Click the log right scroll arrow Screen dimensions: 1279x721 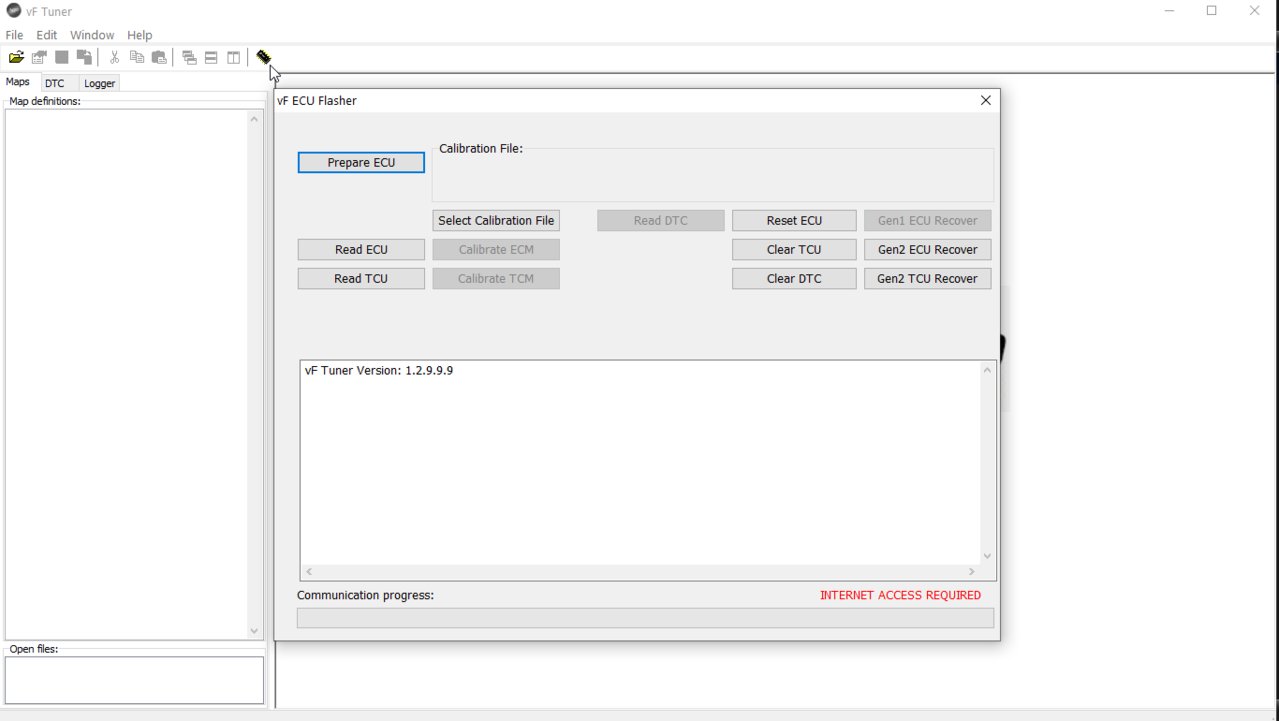tap(971, 572)
